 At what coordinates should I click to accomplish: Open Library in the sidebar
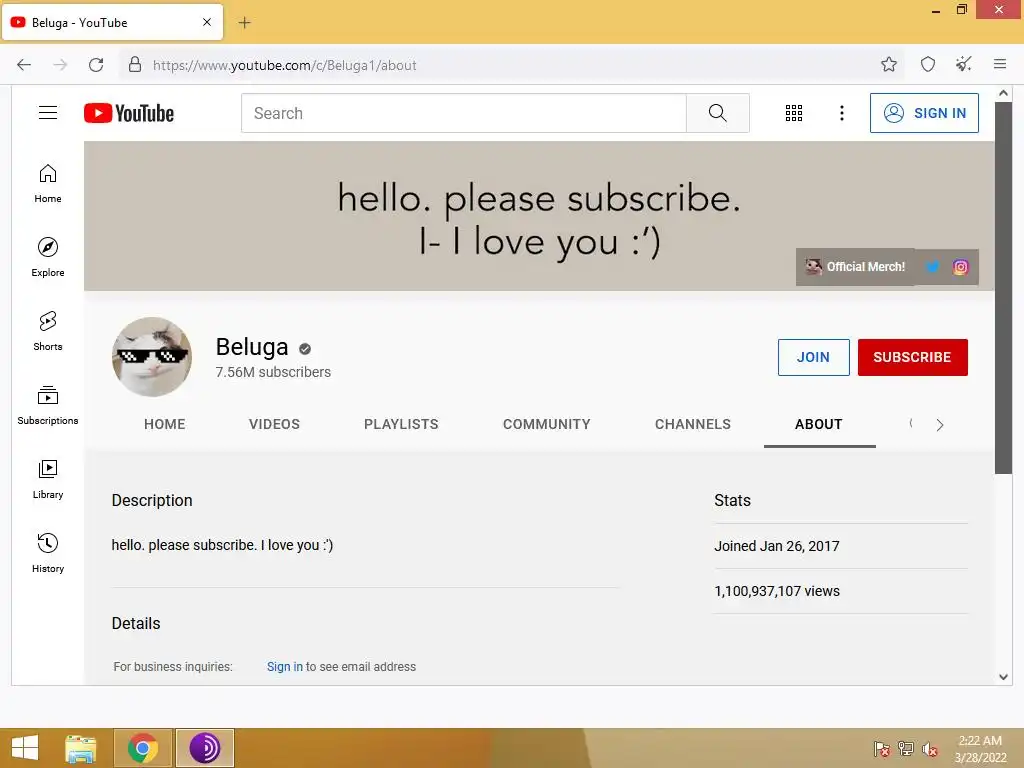point(48,479)
